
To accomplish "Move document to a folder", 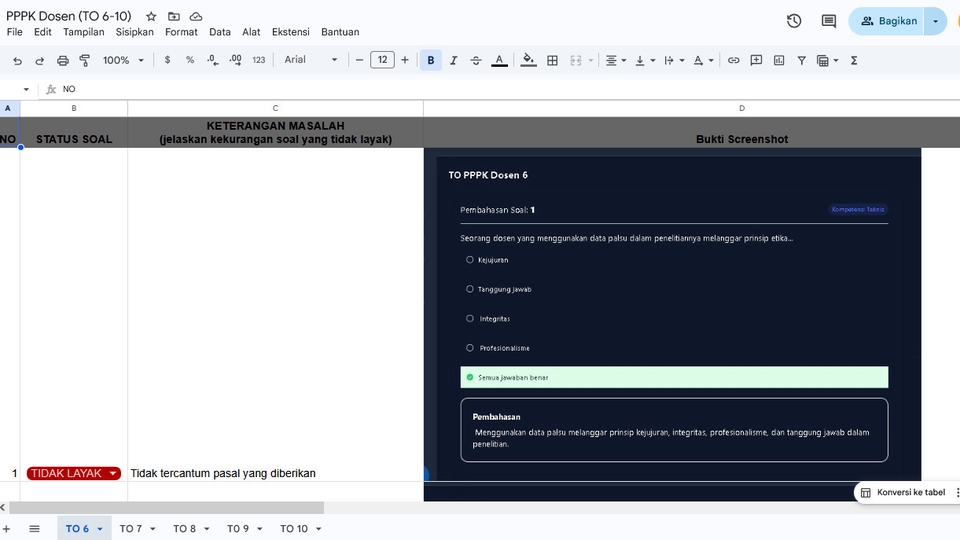I will coord(174,17).
